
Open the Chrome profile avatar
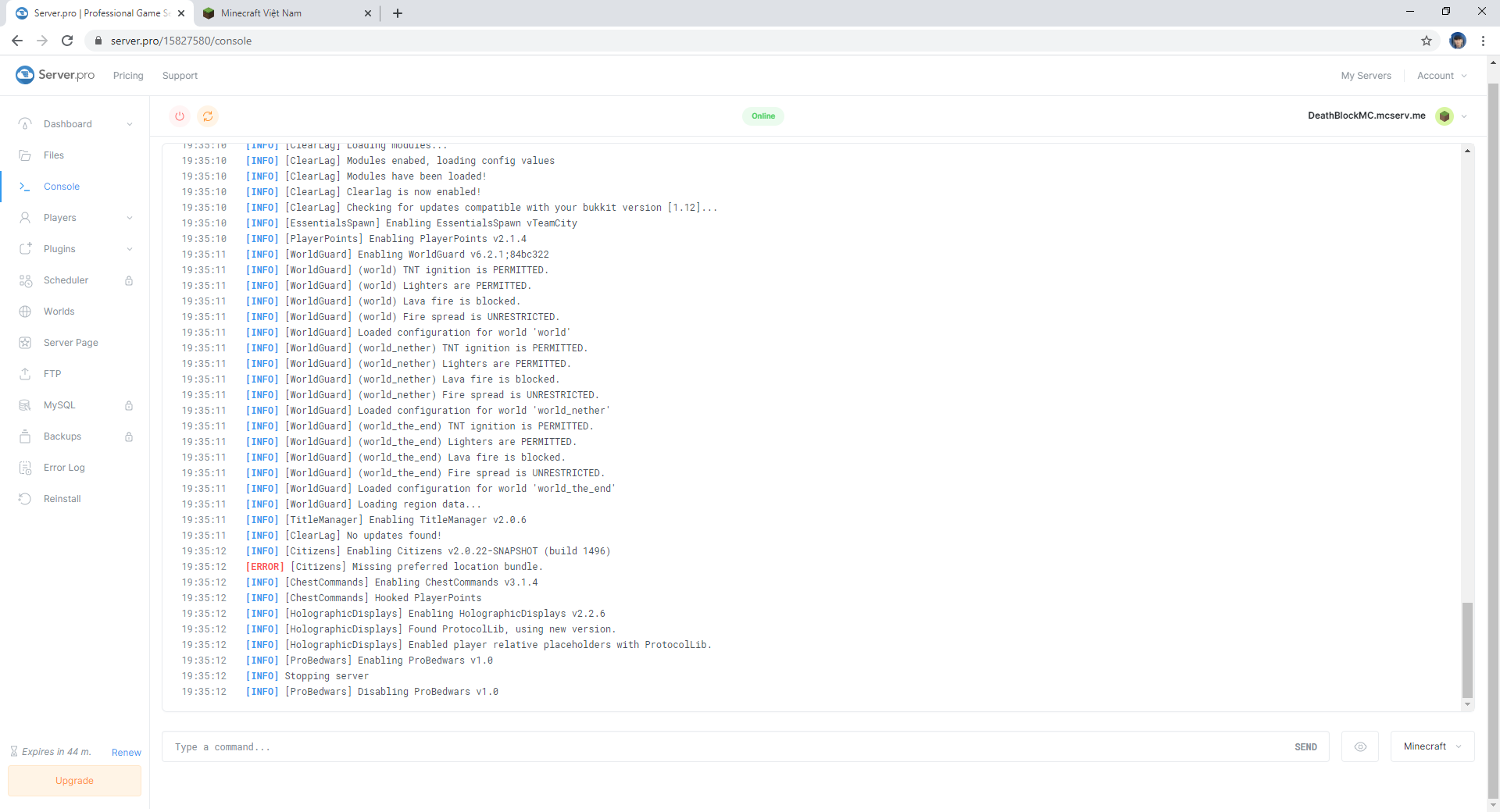[x=1458, y=41]
